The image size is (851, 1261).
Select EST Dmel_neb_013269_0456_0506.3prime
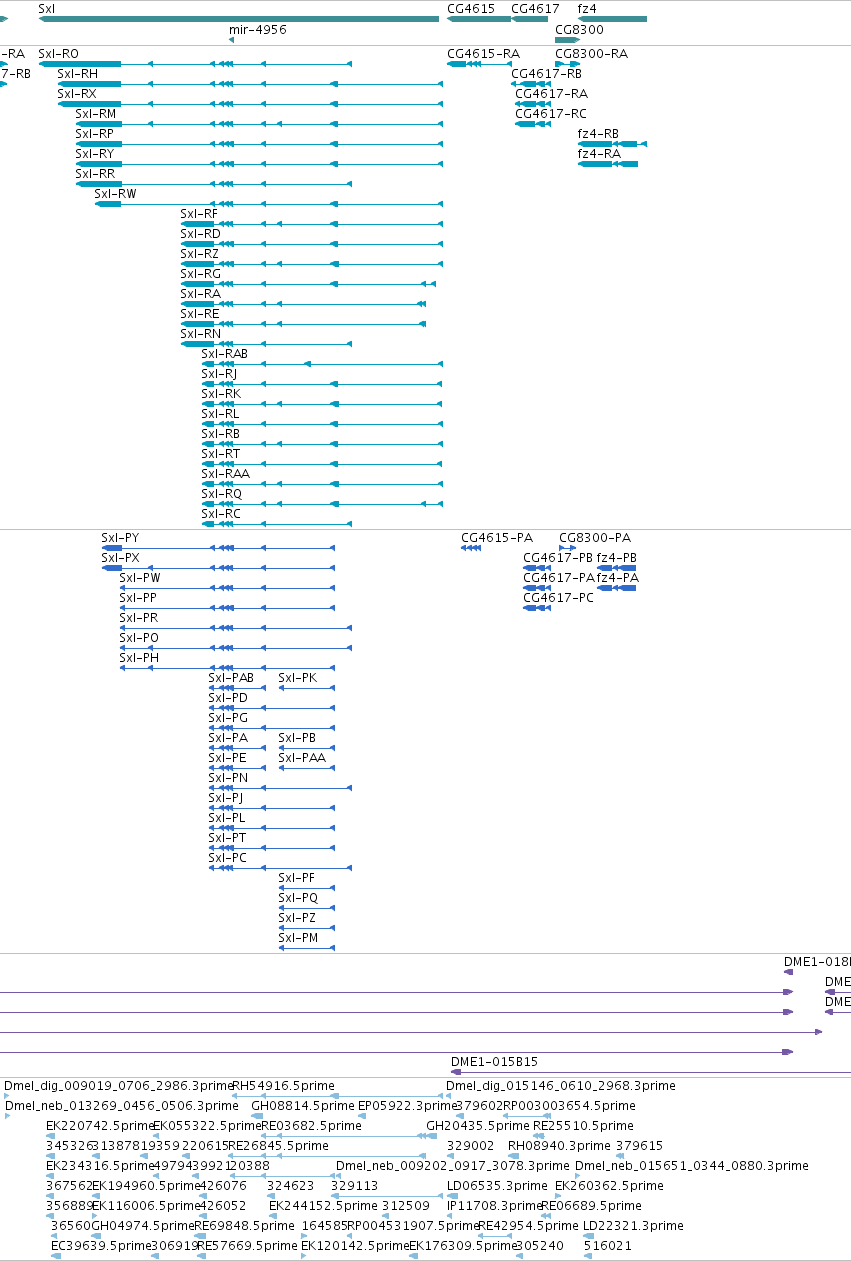click(x=122, y=1106)
